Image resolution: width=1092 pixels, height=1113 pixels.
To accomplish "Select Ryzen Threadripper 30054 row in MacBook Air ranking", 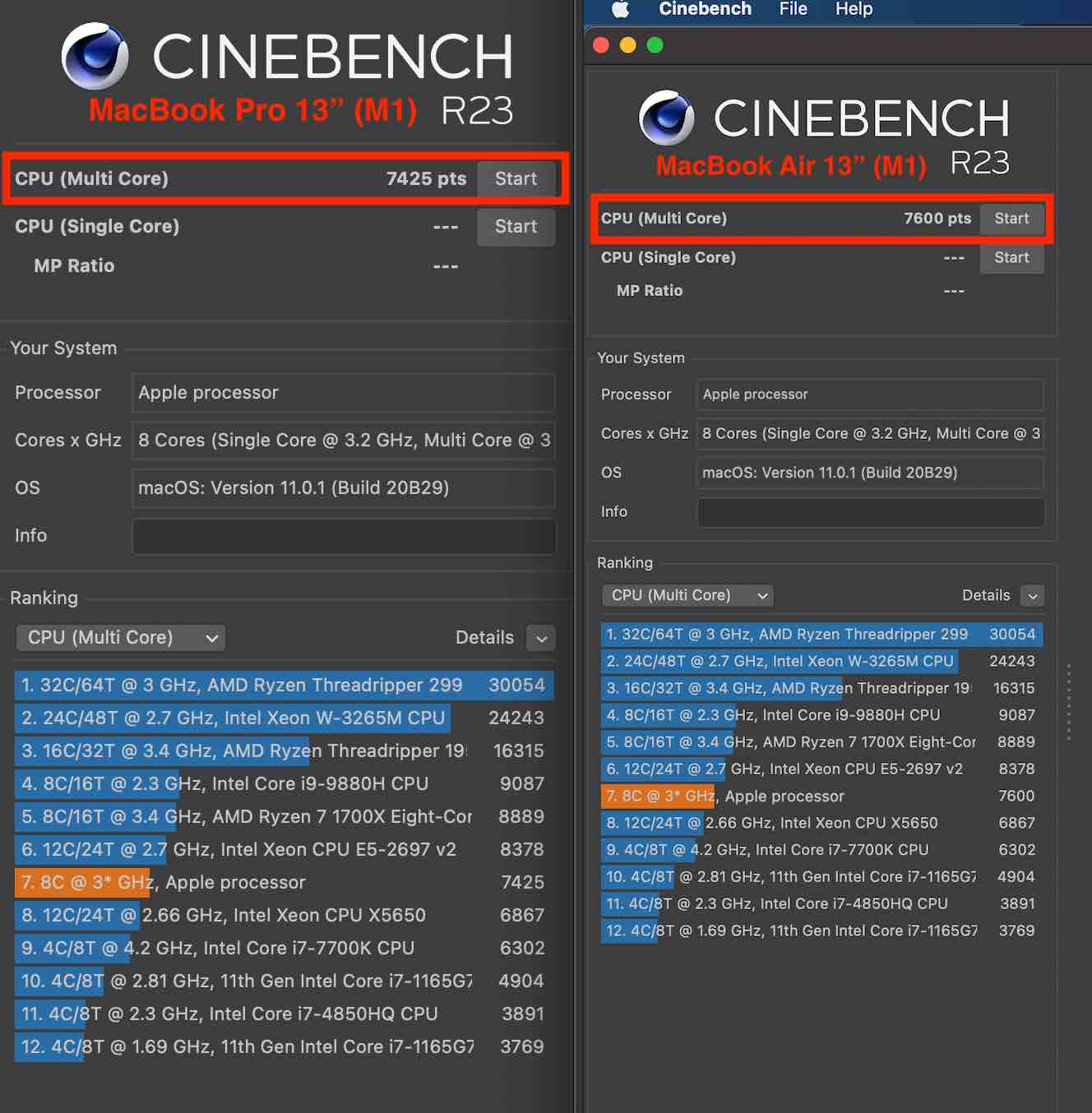I will (x=822, y=635).
